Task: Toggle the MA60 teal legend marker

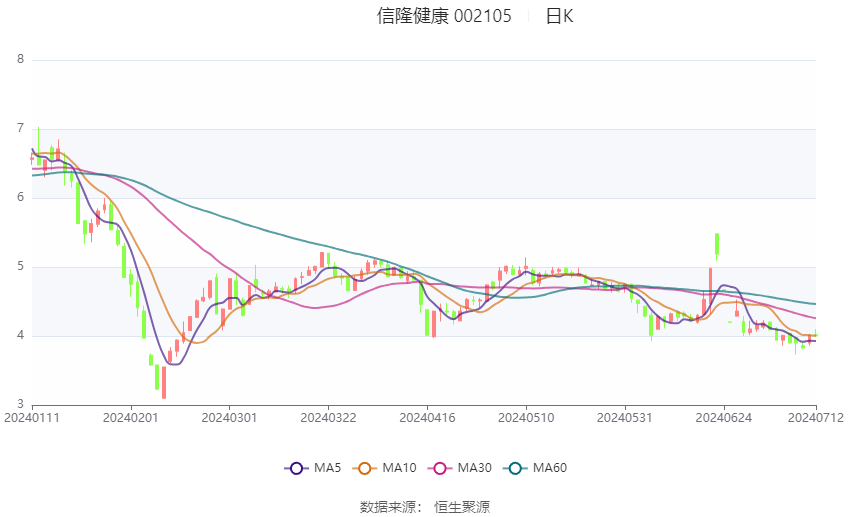Action: coord(515,468)
